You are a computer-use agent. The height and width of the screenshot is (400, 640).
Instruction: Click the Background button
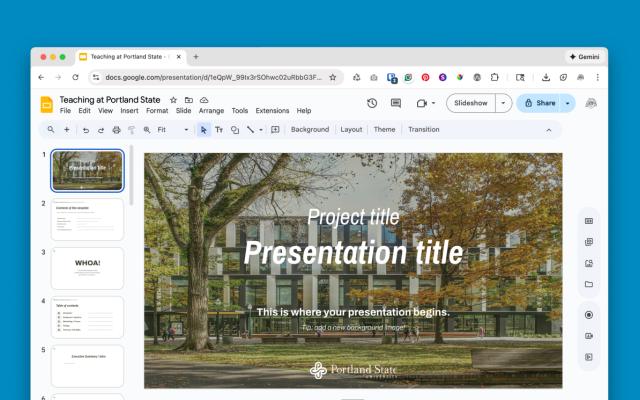pyautogui.click(x=310, y=129)
